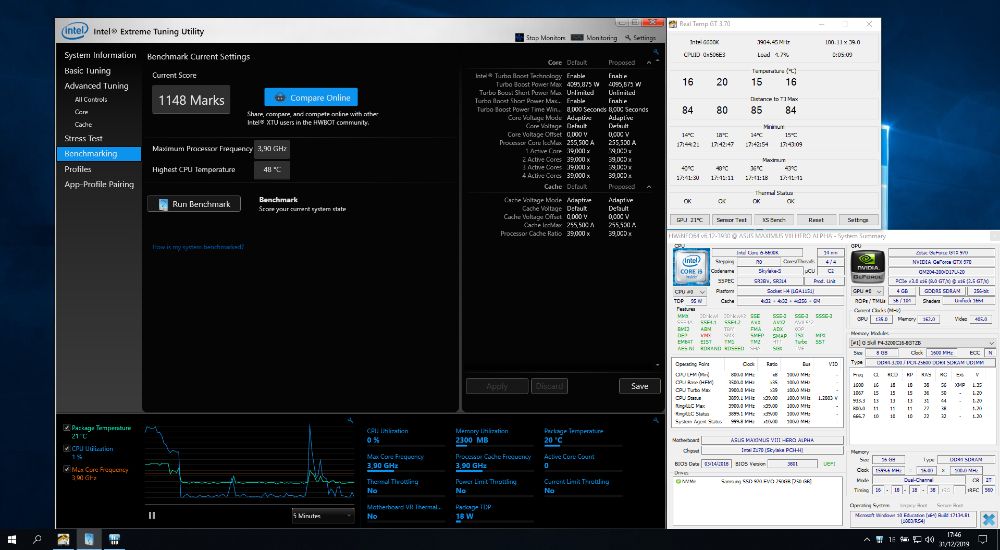1000x550 pixels.
Task: Open System Information section
Action: [100, 55]
